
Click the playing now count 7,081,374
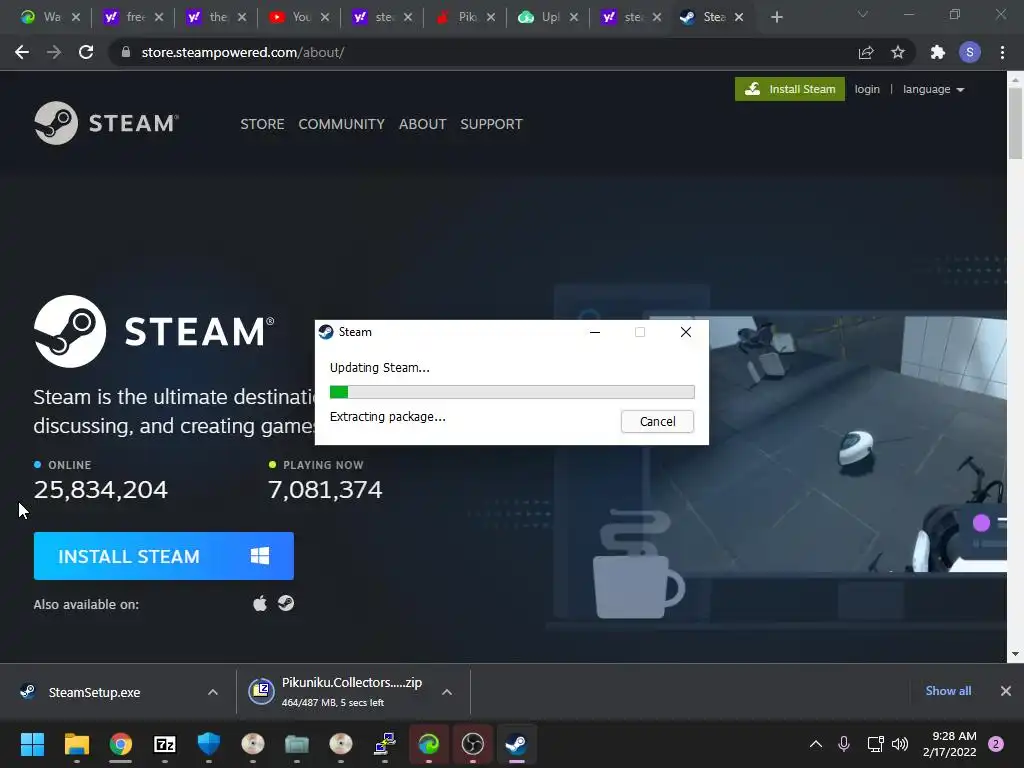click(325, 490)
